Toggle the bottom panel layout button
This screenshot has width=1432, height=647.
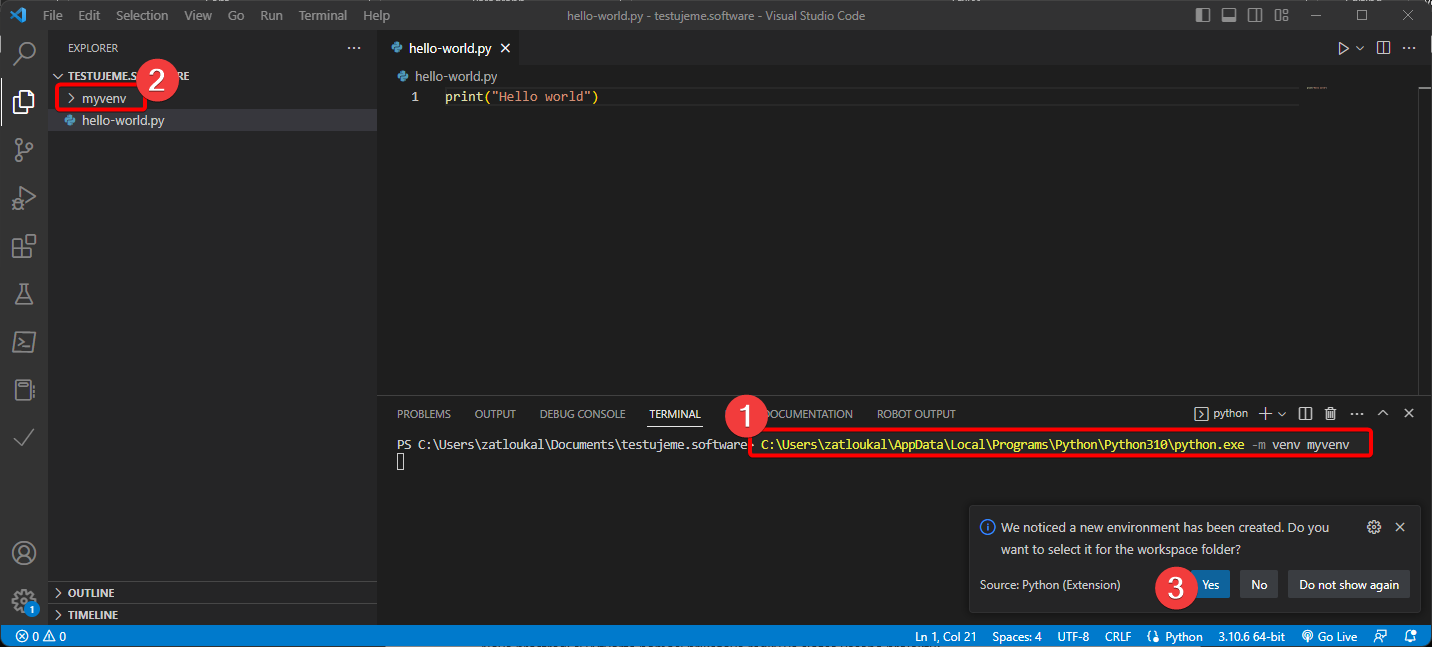point(1229,16)
